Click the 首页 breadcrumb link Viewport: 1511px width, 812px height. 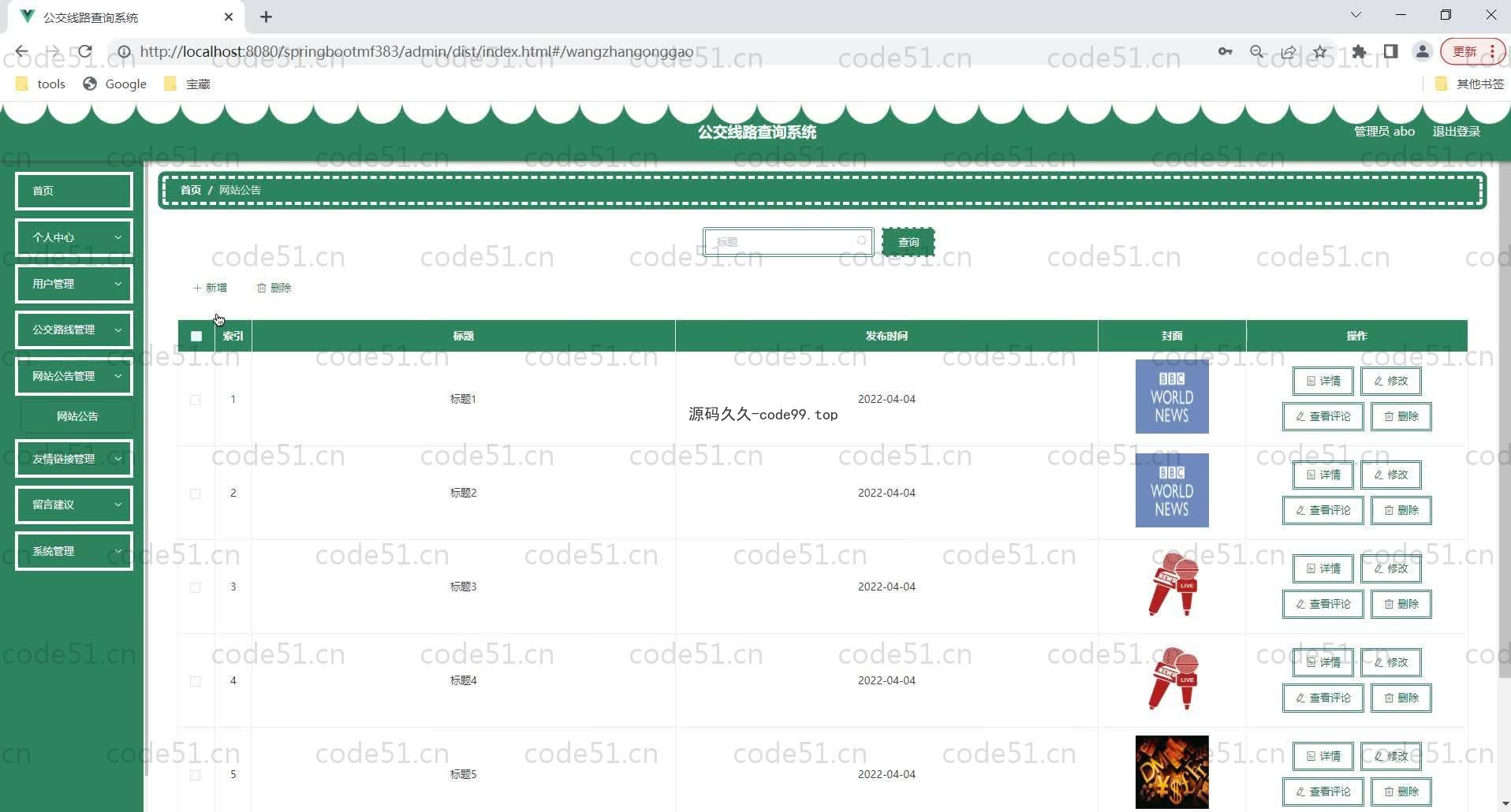tap(191, 190)
